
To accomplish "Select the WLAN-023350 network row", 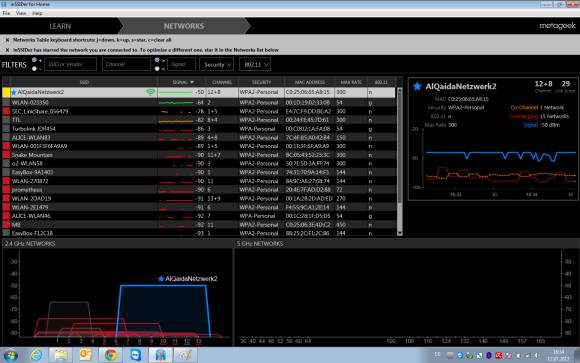I will [199, 102].
